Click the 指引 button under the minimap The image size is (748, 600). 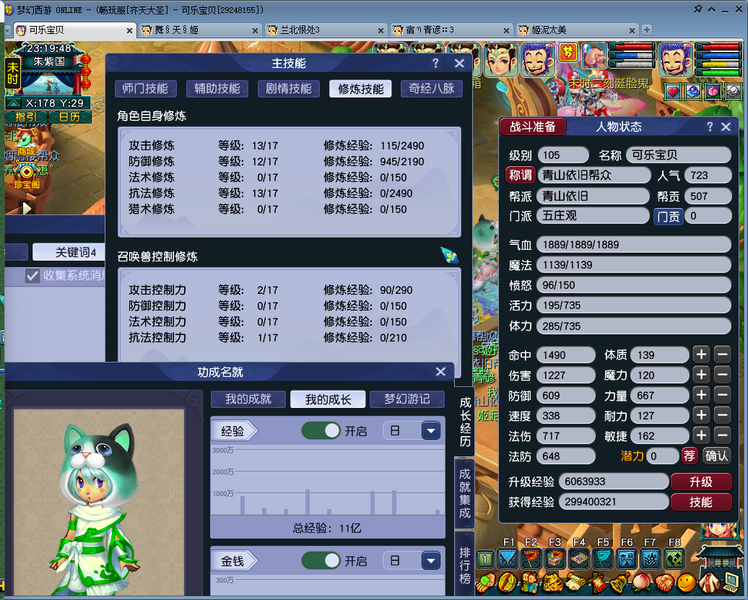click(26, 117)
